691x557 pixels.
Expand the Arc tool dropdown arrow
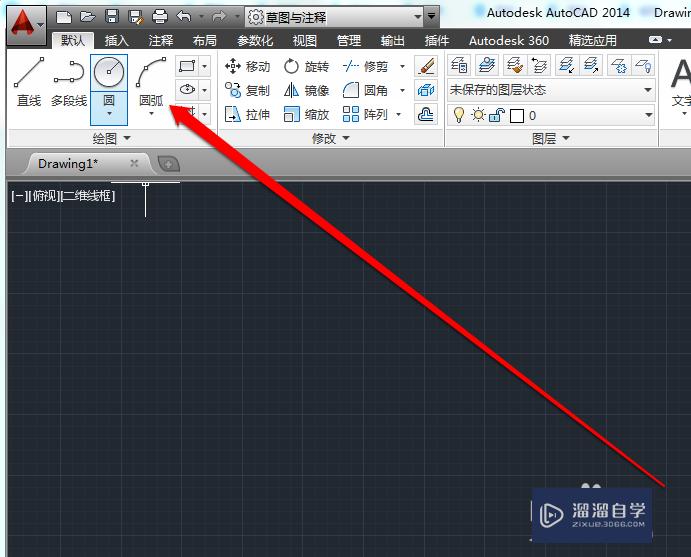tap(151, 114)
